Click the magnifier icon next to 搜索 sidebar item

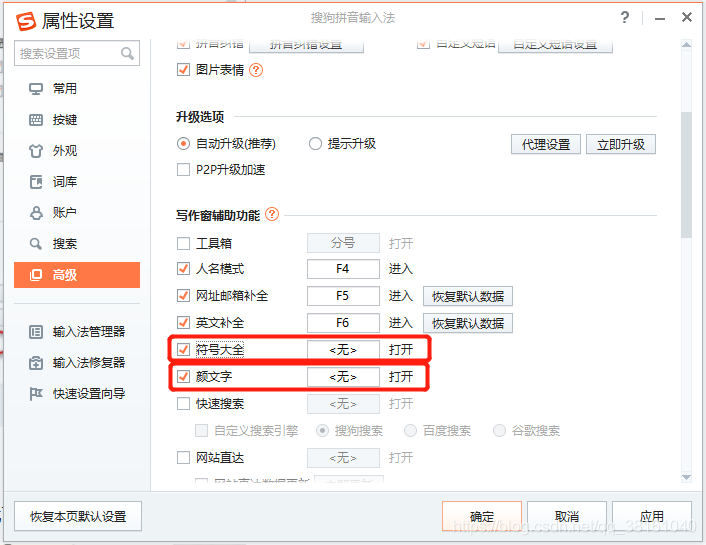coord(36,244)
